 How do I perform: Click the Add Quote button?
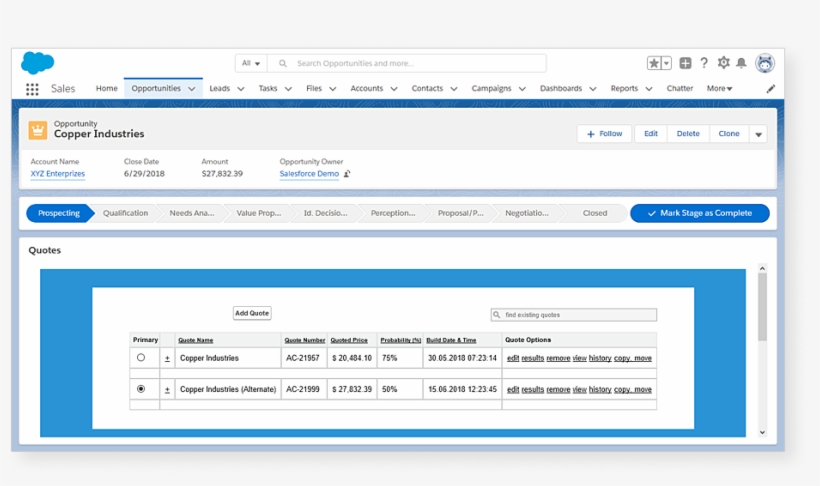252,313
